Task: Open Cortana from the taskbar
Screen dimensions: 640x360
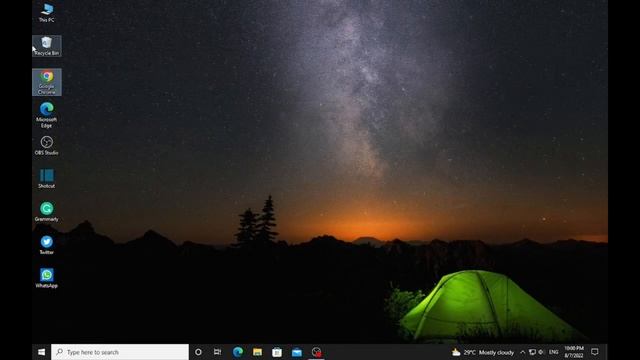Action: click(x=198, y=352)
